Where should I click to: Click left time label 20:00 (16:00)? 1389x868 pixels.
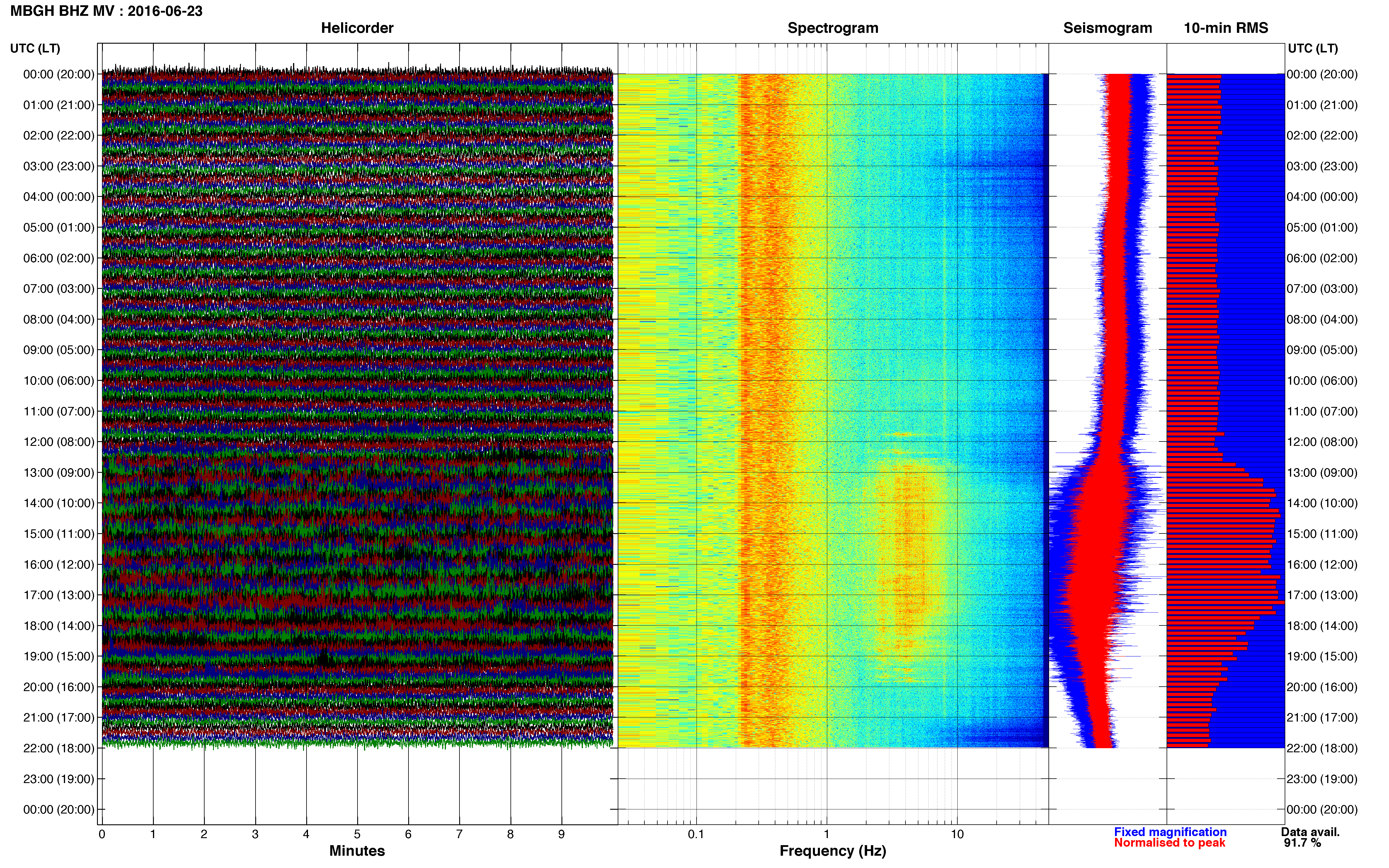pos(59,687)
